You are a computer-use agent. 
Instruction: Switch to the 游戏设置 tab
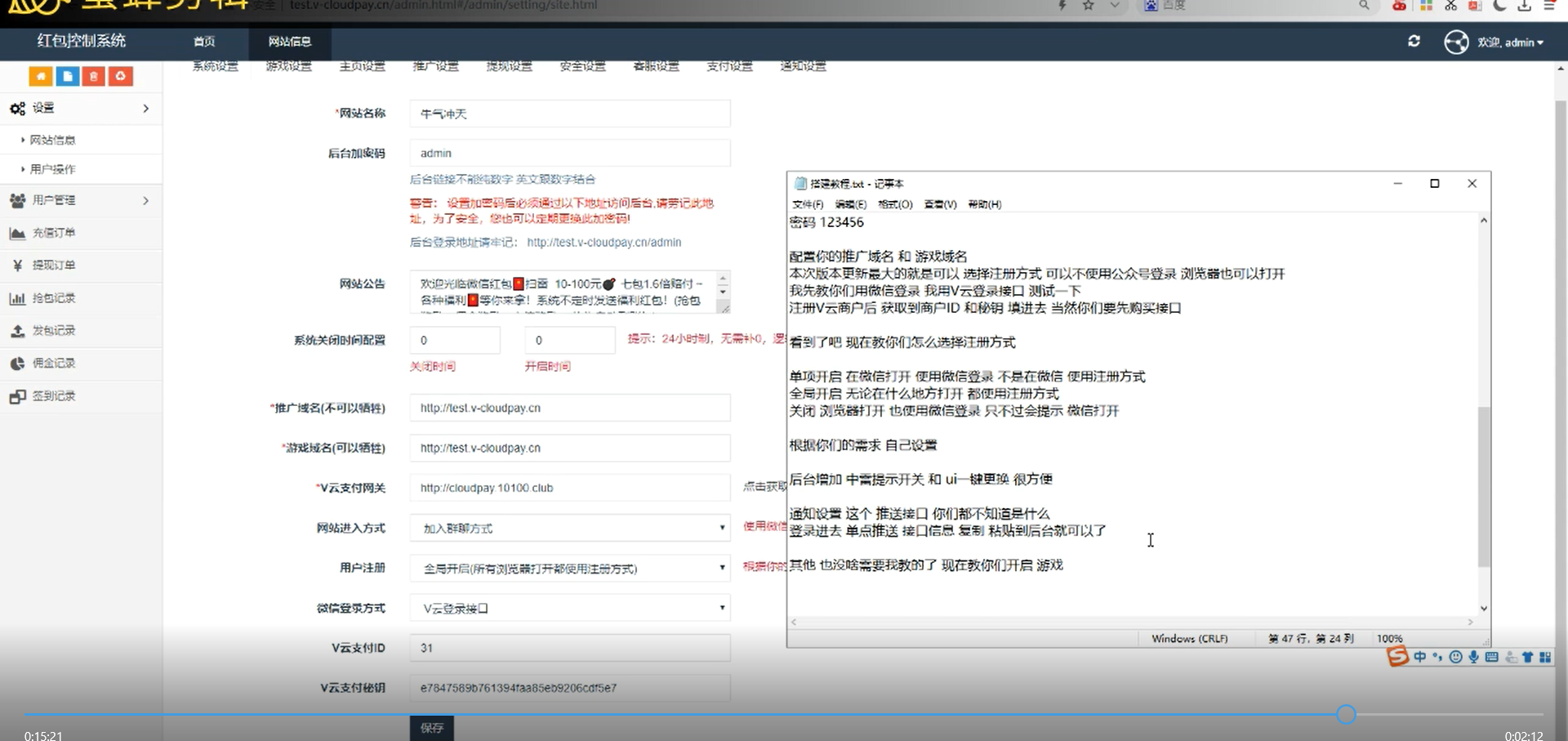point(288,66)
